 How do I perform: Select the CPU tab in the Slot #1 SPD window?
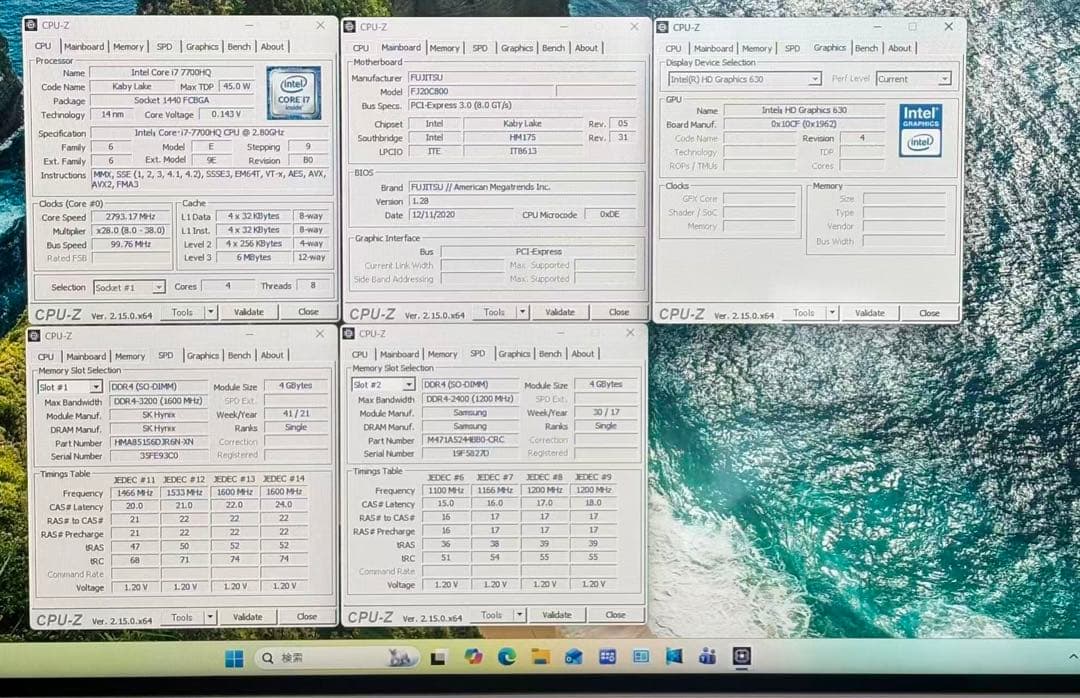point(45,356)
